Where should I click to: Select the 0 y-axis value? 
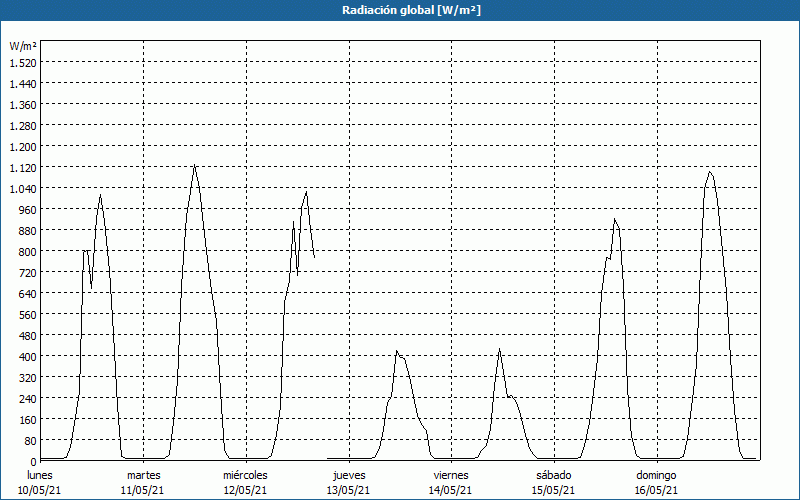(x=34, y=462)
